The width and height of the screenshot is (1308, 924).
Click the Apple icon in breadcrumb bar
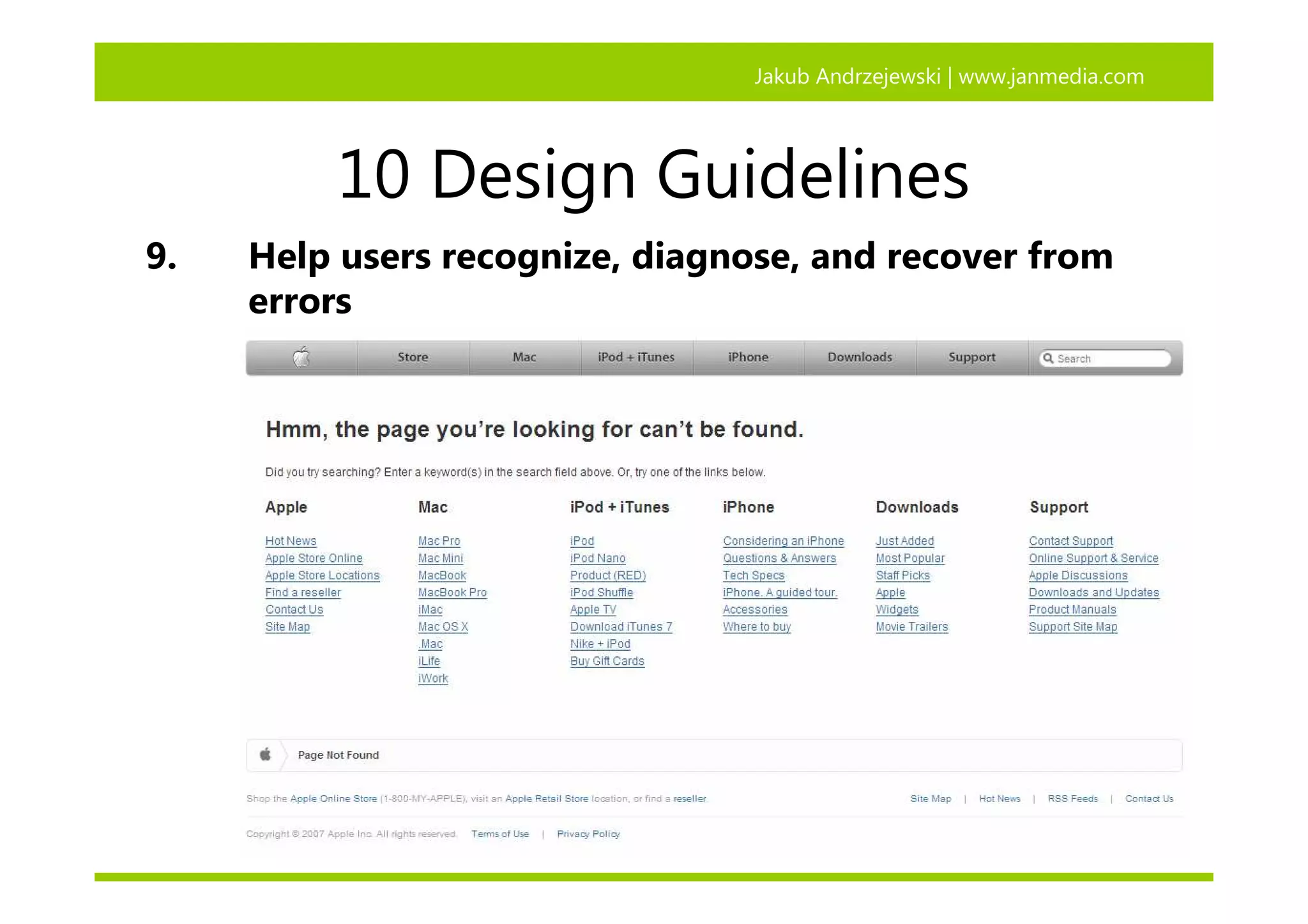point(265,755)
